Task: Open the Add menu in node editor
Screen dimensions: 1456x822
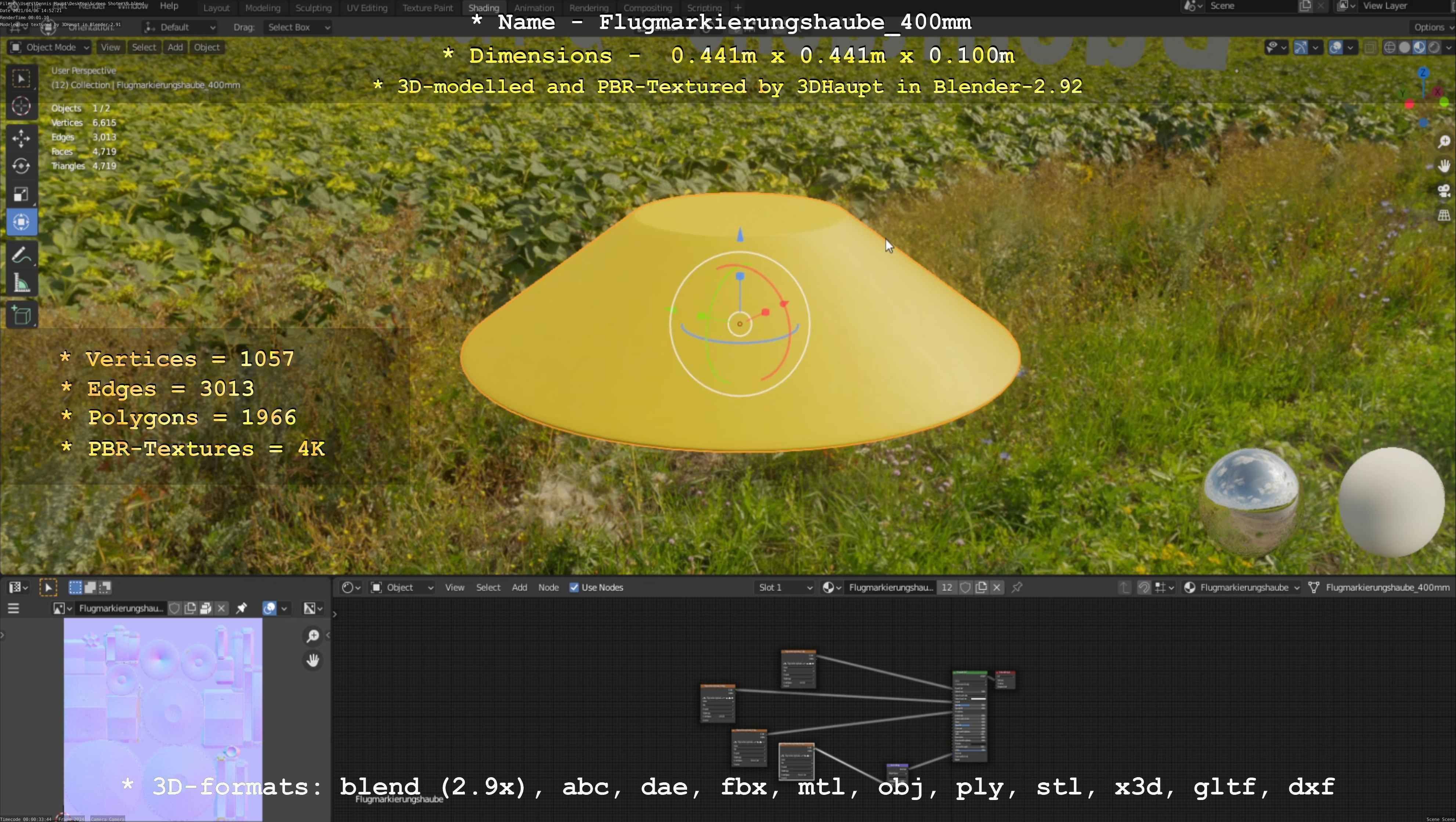Action: pyautogui.click(x=519, y=587)
